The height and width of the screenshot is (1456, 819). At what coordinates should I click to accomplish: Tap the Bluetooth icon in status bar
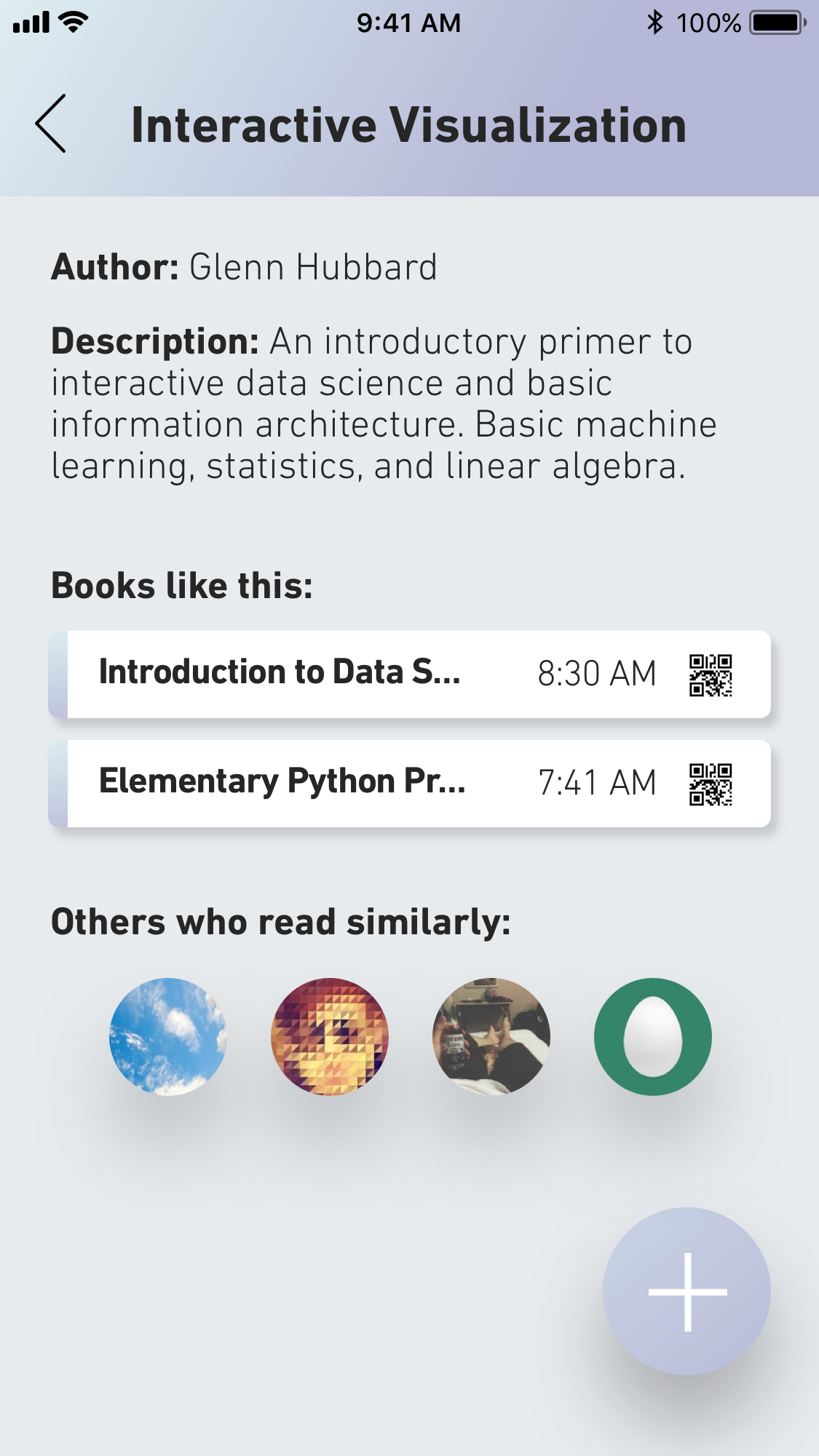655,23
